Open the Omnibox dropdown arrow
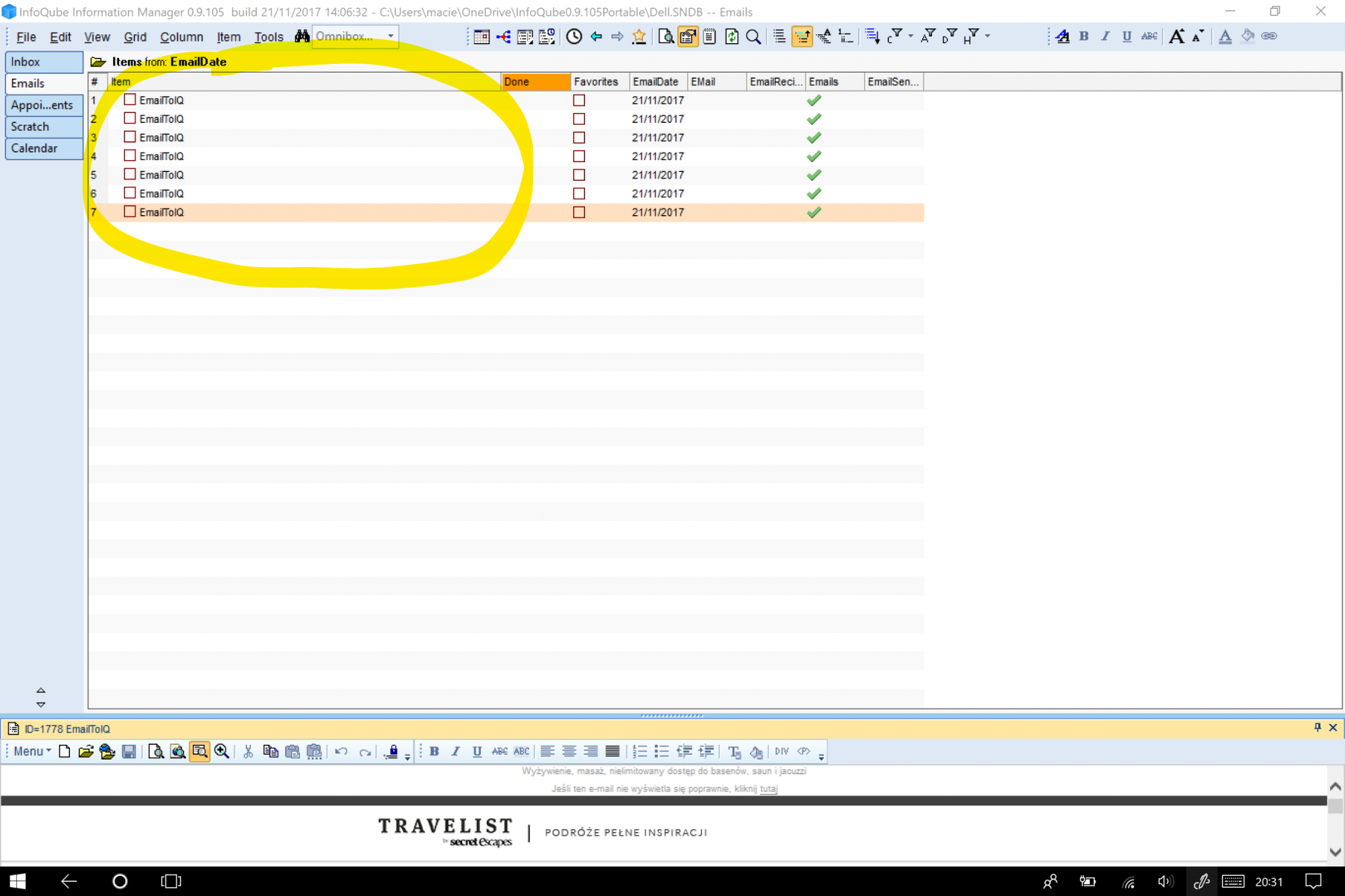Screen dimensions: 1345x896 pyautogui.click(x=390, y=36)
